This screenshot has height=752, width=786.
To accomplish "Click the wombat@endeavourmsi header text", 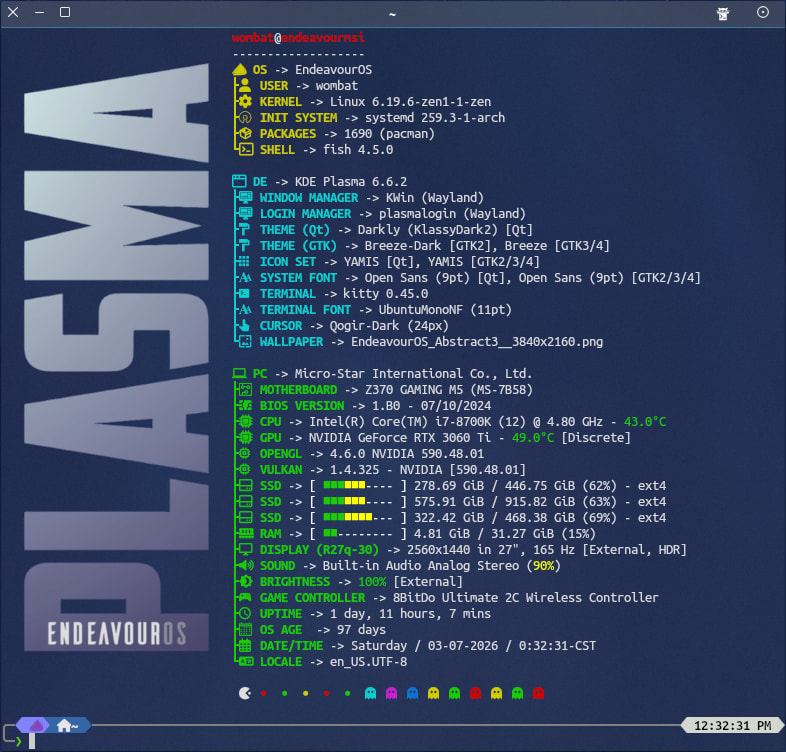I will pos(298,37).
